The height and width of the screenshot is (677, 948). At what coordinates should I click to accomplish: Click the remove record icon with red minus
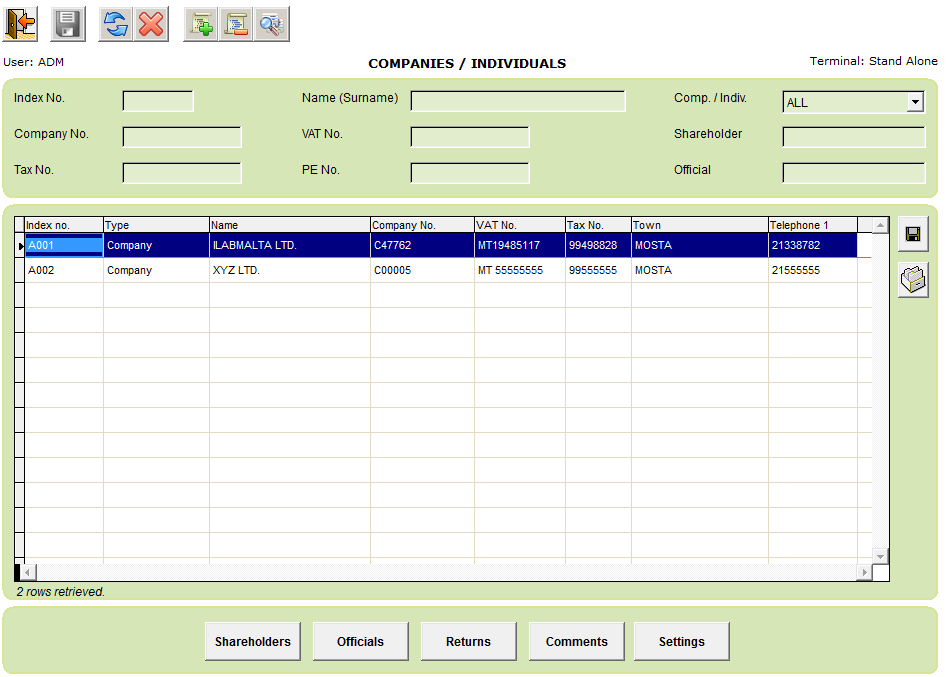point(235,23)
